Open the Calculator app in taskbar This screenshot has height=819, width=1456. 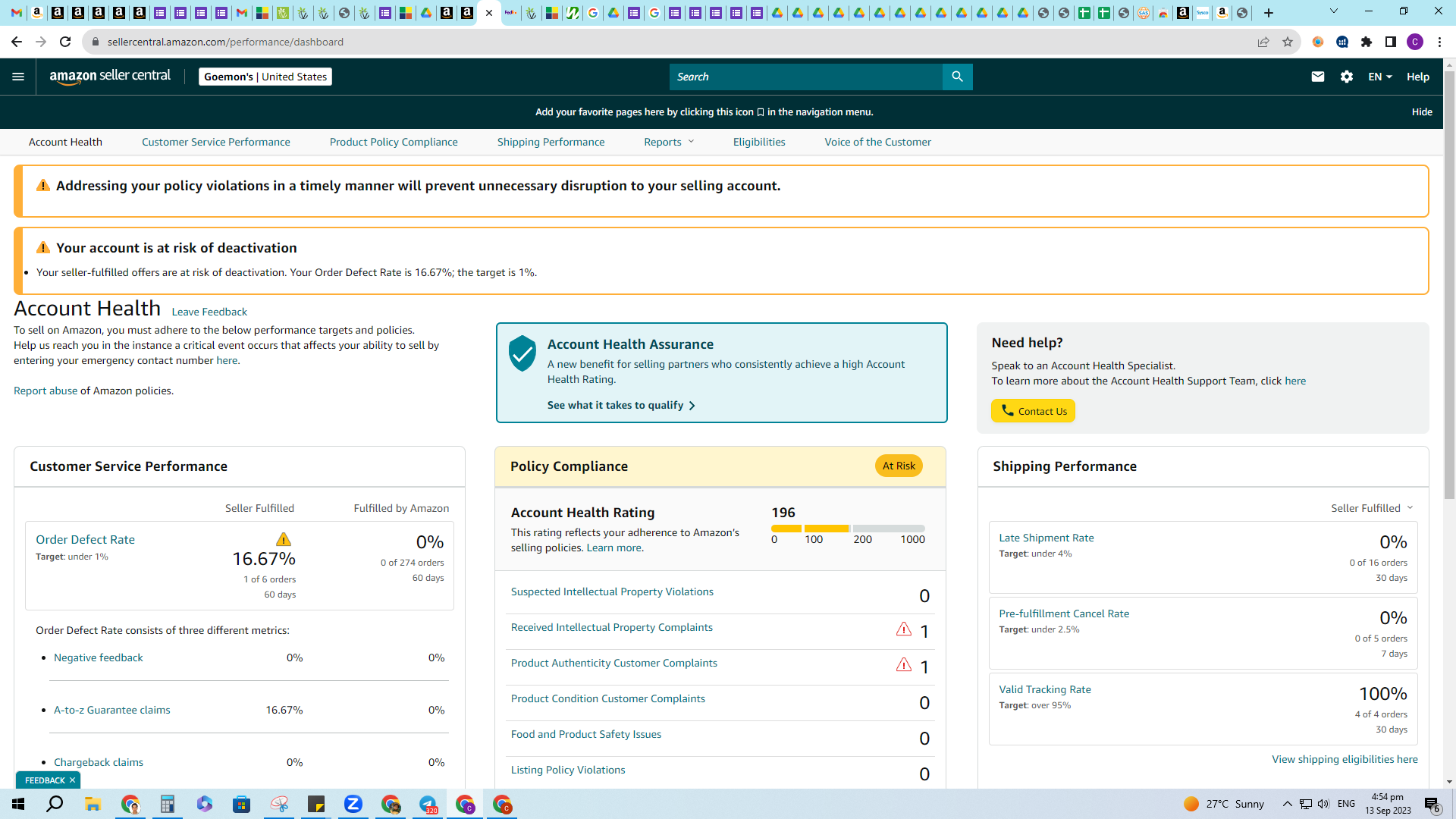pyautogui.click(x=168, y=804)
